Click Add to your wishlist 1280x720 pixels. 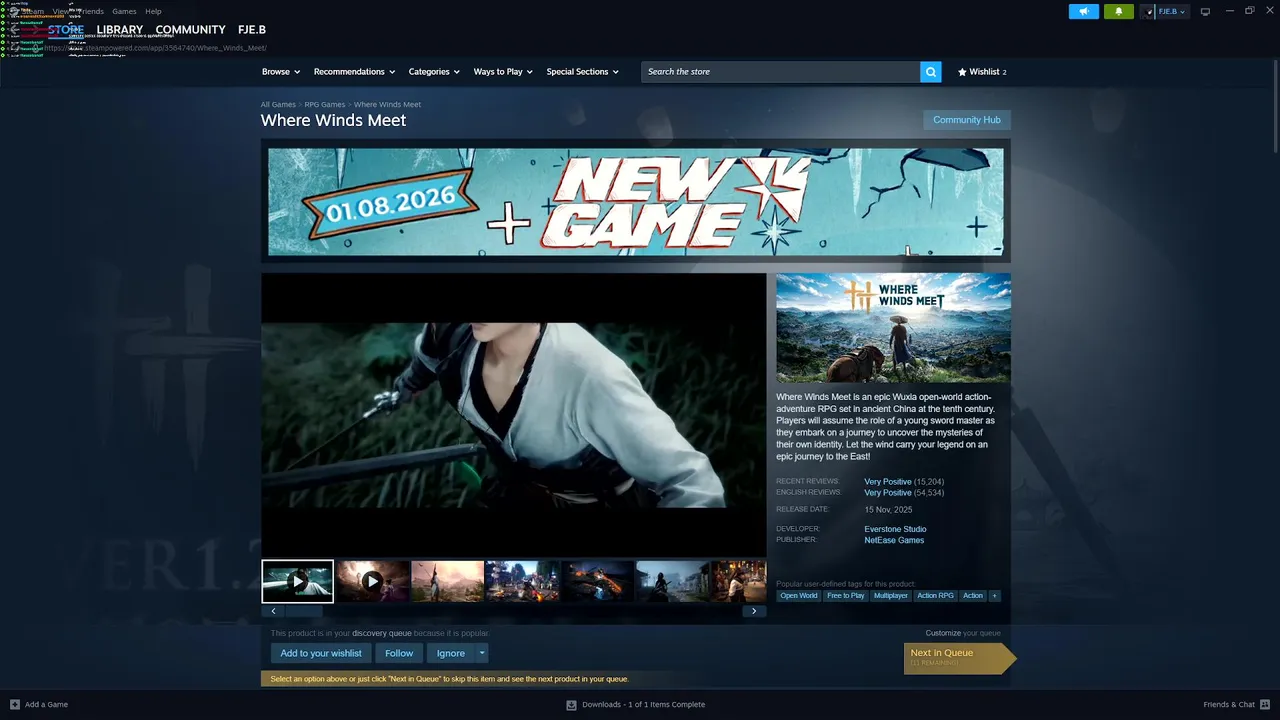[x=321, y=653]
